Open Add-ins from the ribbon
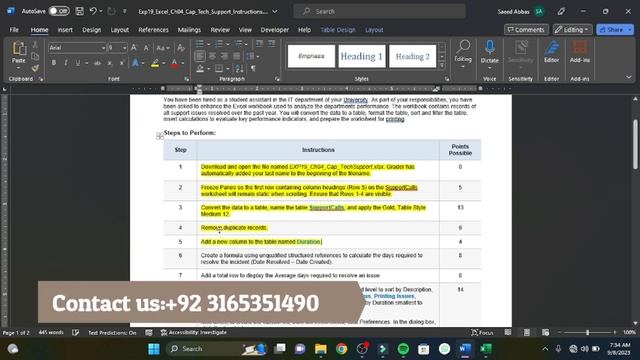 (580, 52)
